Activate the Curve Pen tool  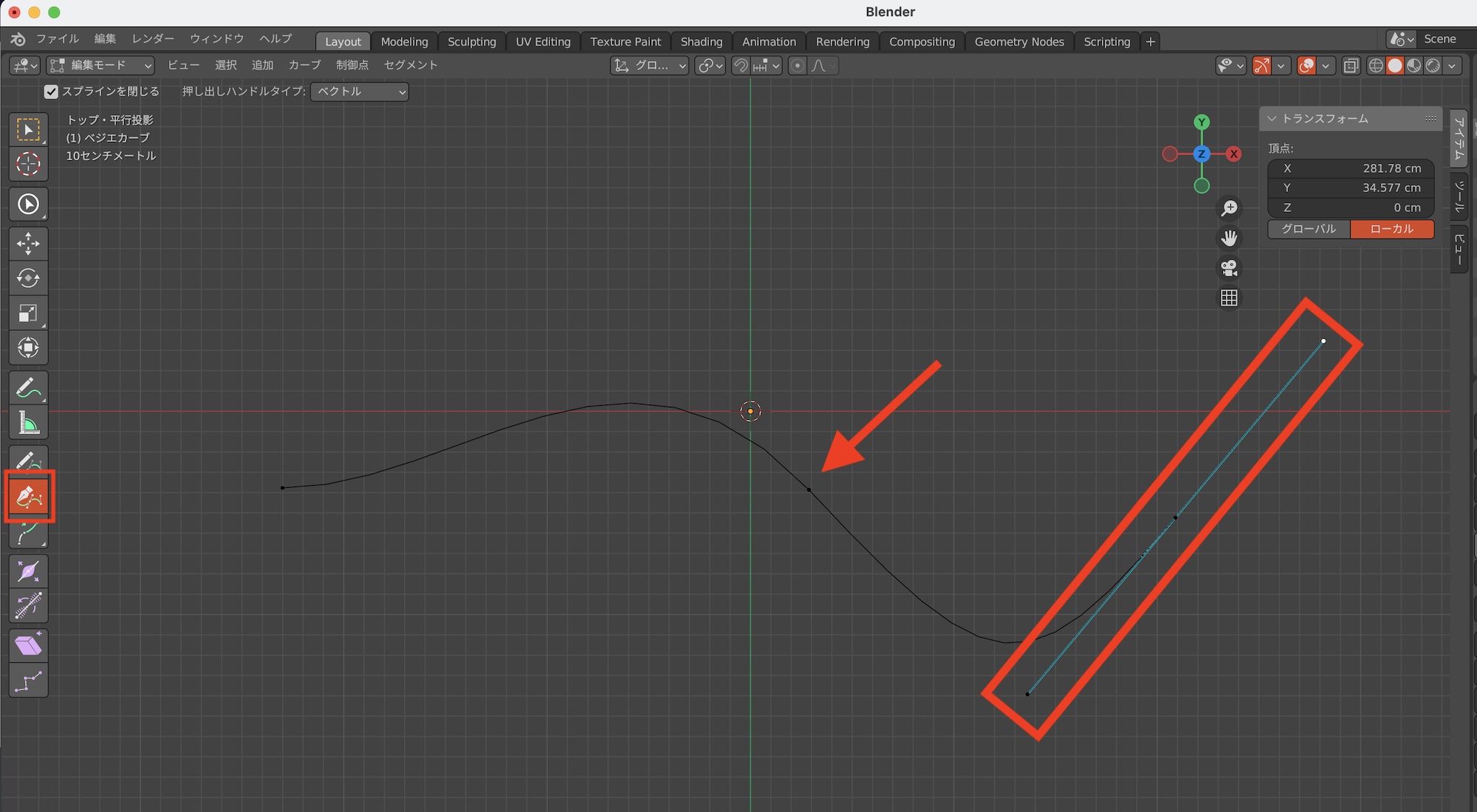pyautogui.click(x=29, y=497)
